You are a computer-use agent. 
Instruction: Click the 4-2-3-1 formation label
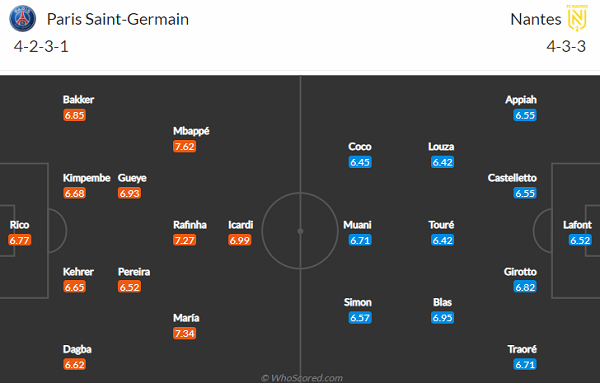pos(41,47)
